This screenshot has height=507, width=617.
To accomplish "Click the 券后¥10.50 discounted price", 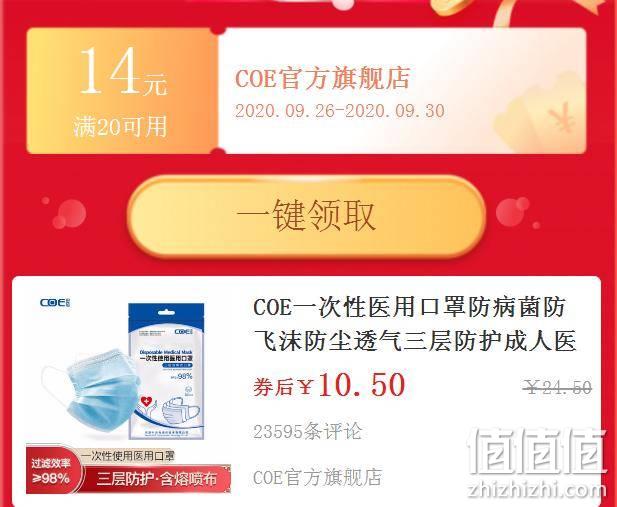I will (329, 385).
